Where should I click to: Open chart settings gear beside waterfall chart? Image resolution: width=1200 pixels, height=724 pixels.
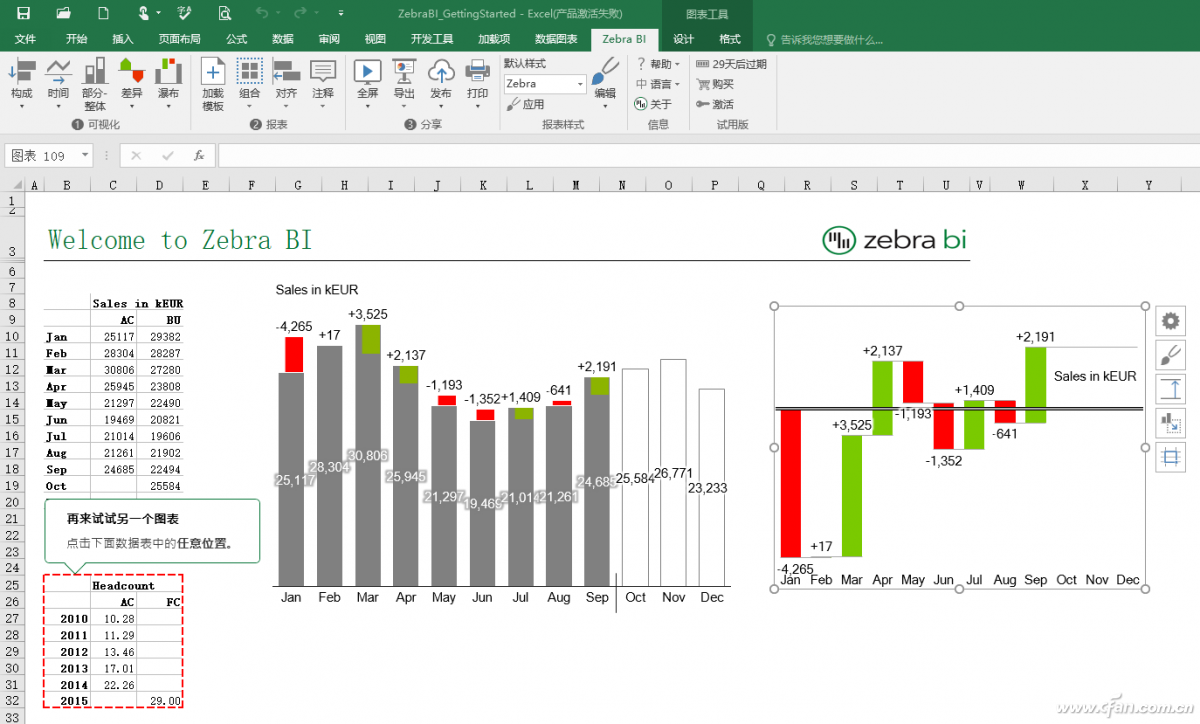click(1171, 321)
